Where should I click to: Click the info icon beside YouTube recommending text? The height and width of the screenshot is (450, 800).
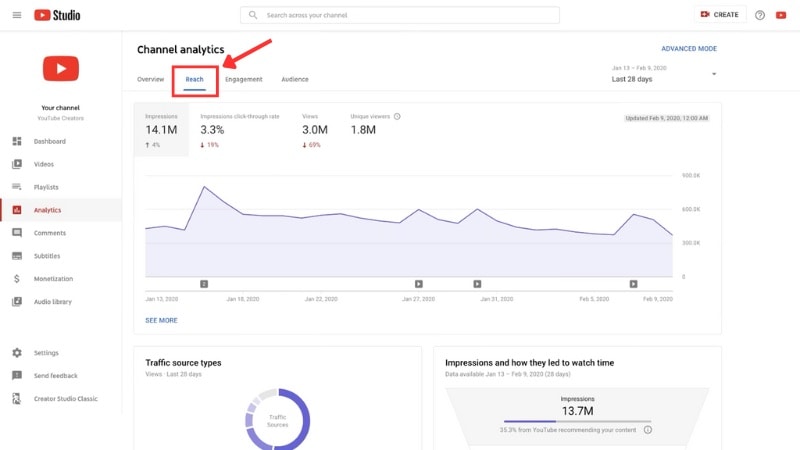647,430
